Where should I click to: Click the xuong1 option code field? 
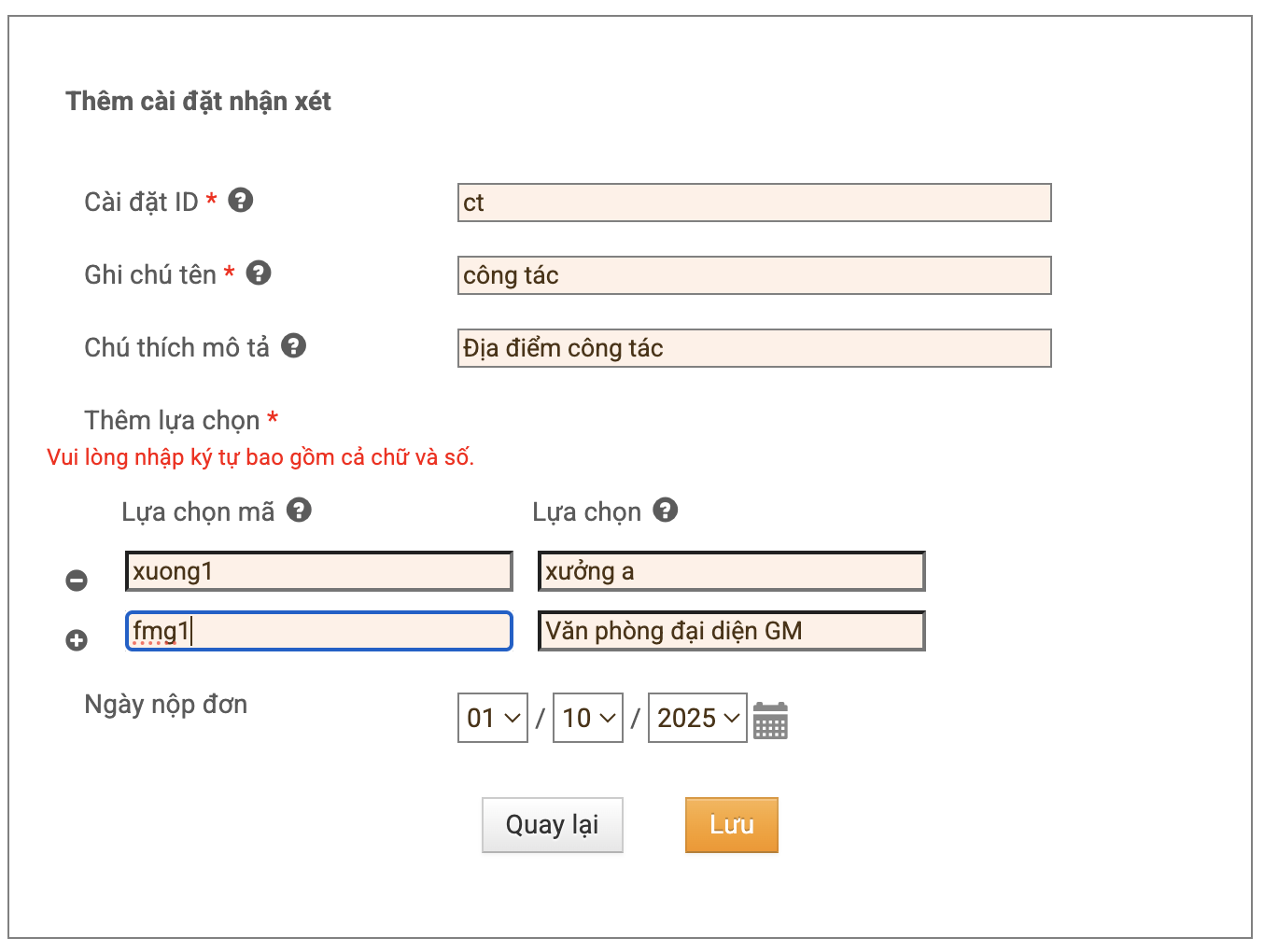pos(319,571)
